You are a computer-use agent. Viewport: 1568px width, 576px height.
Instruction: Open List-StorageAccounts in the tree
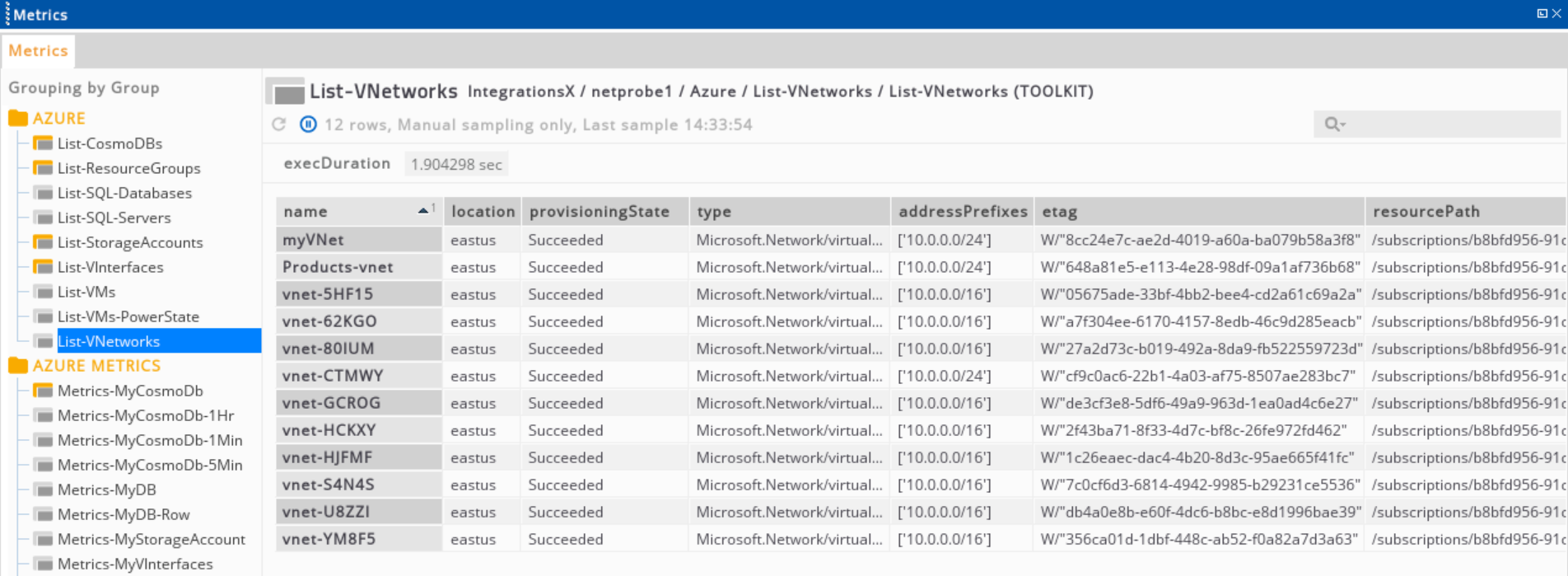(x=130, y=242)
